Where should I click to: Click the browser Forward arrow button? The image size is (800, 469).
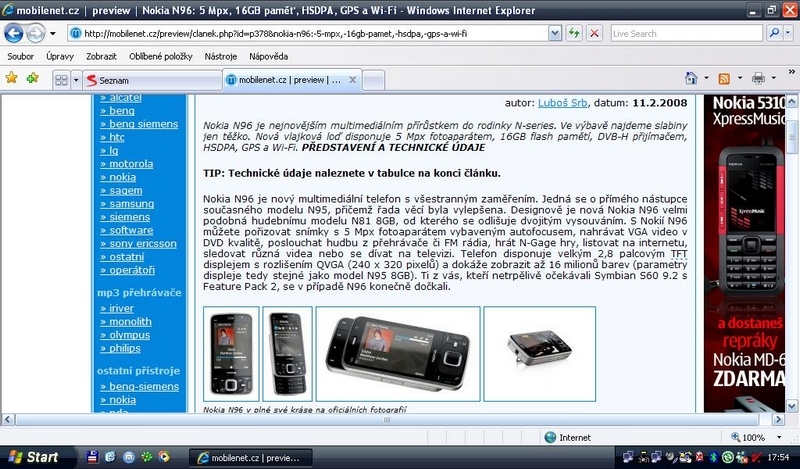35,34
